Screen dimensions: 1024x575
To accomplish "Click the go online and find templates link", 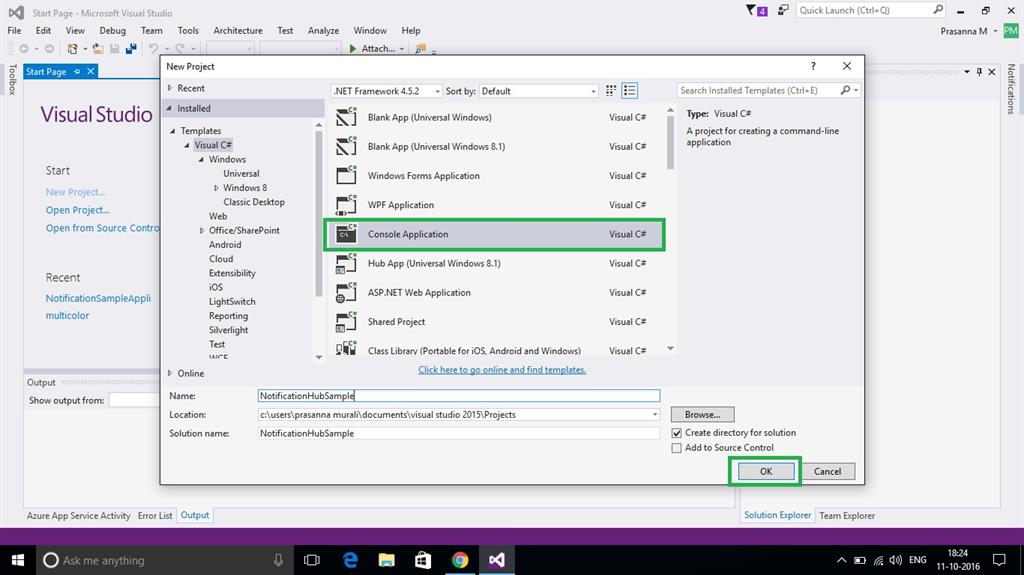I will [x=502, y=370].
